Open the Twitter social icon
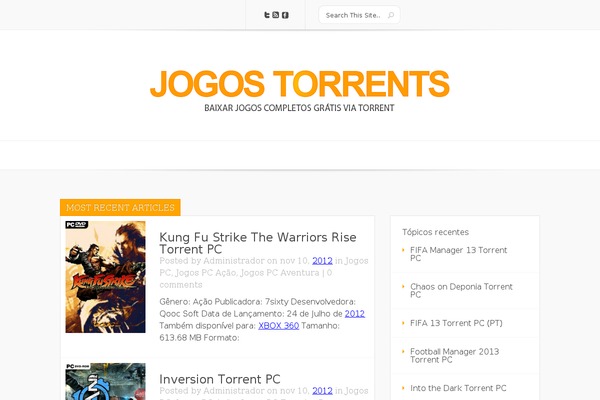600x400 pixels. [x=267, y=15]
